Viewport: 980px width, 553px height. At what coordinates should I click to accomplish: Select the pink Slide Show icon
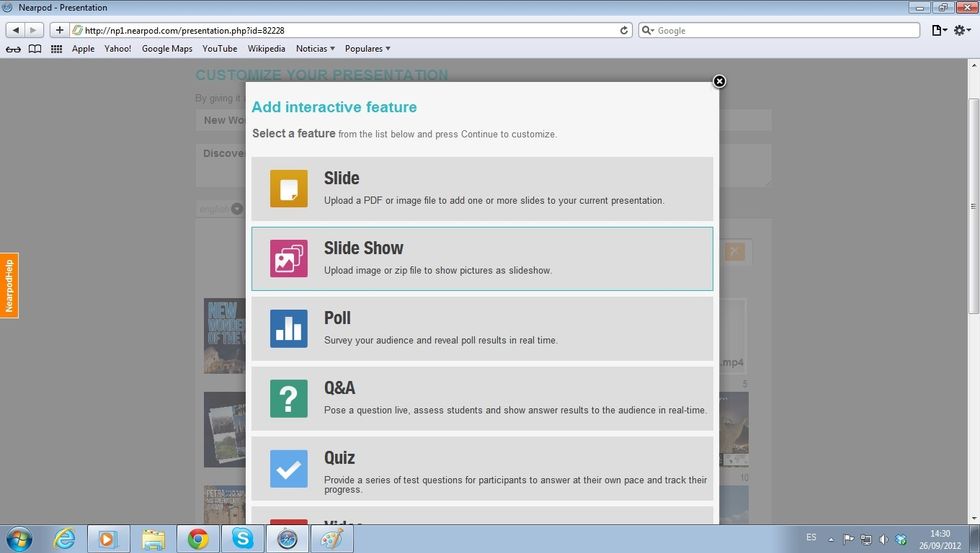[289, 258]
